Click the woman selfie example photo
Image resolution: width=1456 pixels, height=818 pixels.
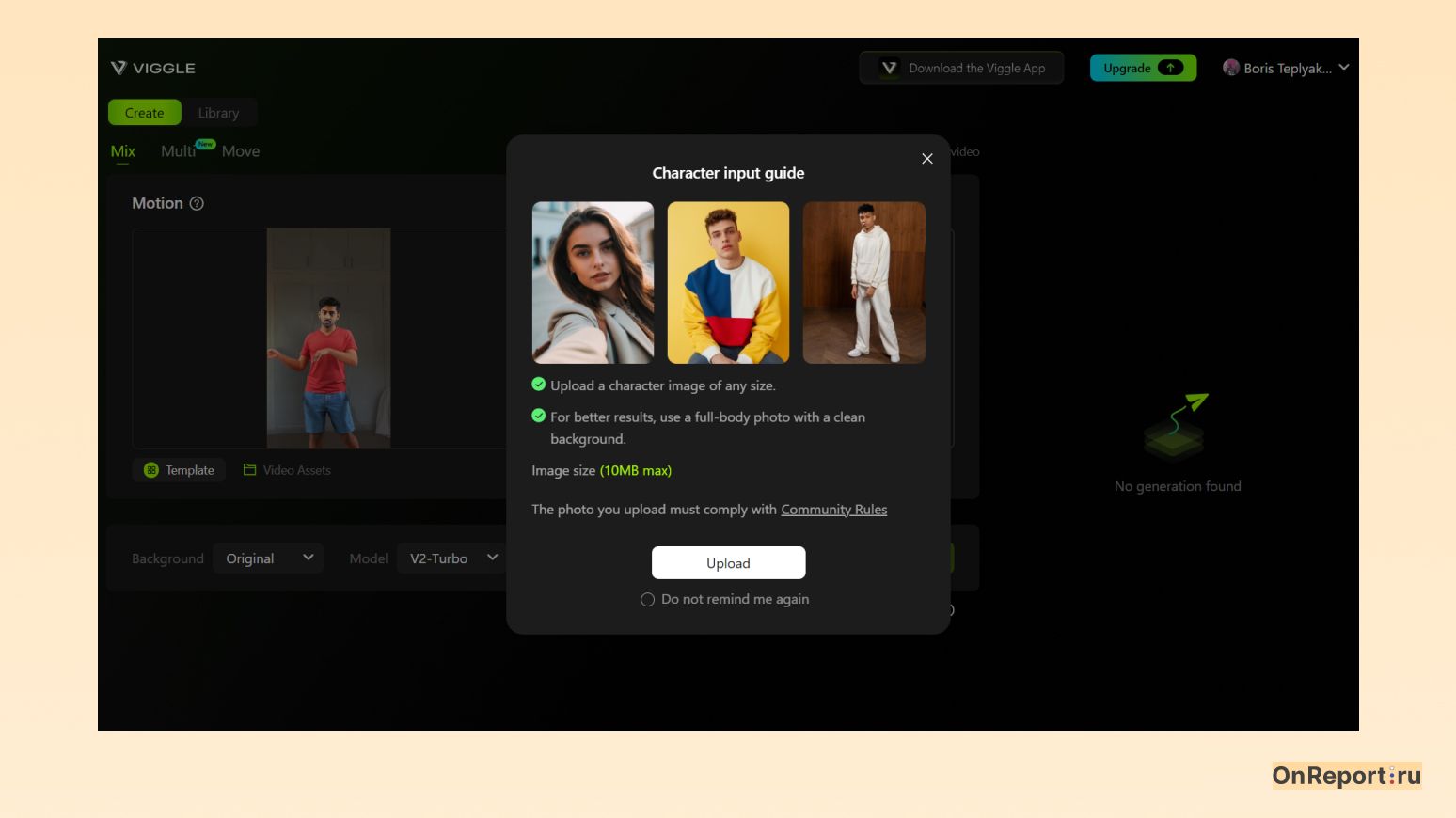[593, 282]
